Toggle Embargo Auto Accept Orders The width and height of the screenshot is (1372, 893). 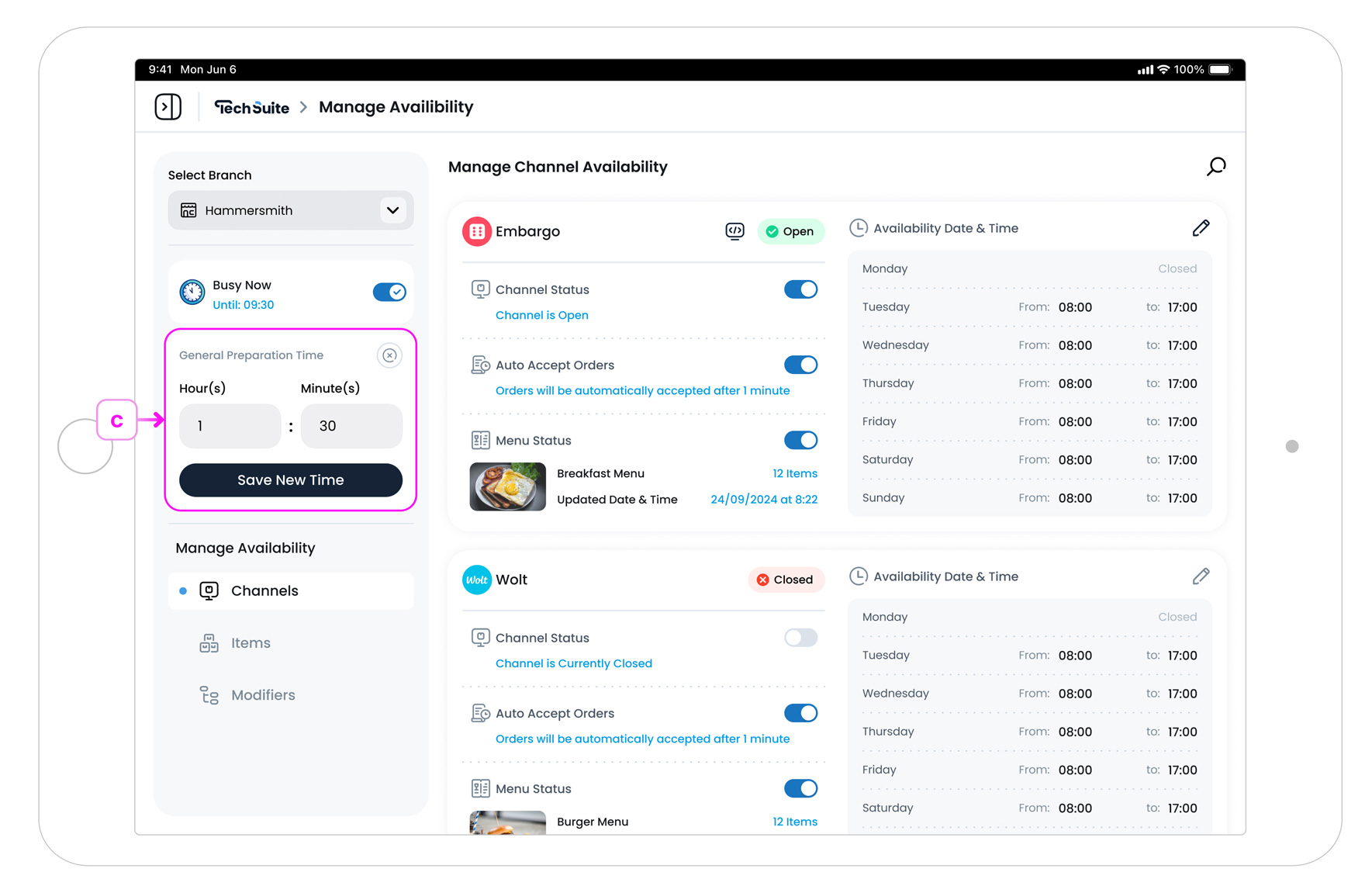[800, 365]
